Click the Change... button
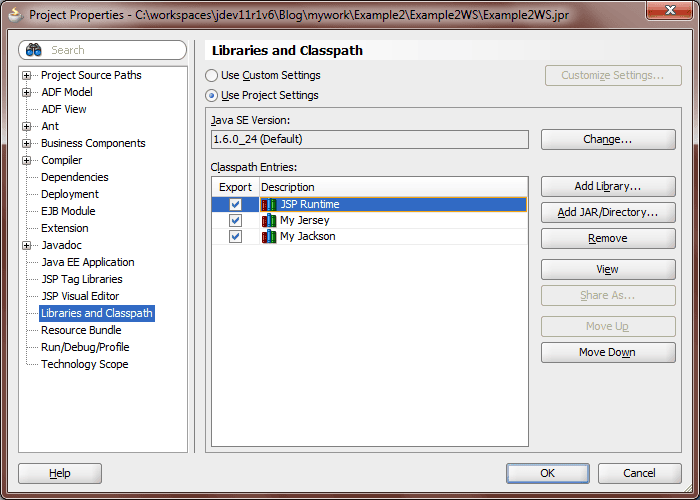 pos(608,140)
